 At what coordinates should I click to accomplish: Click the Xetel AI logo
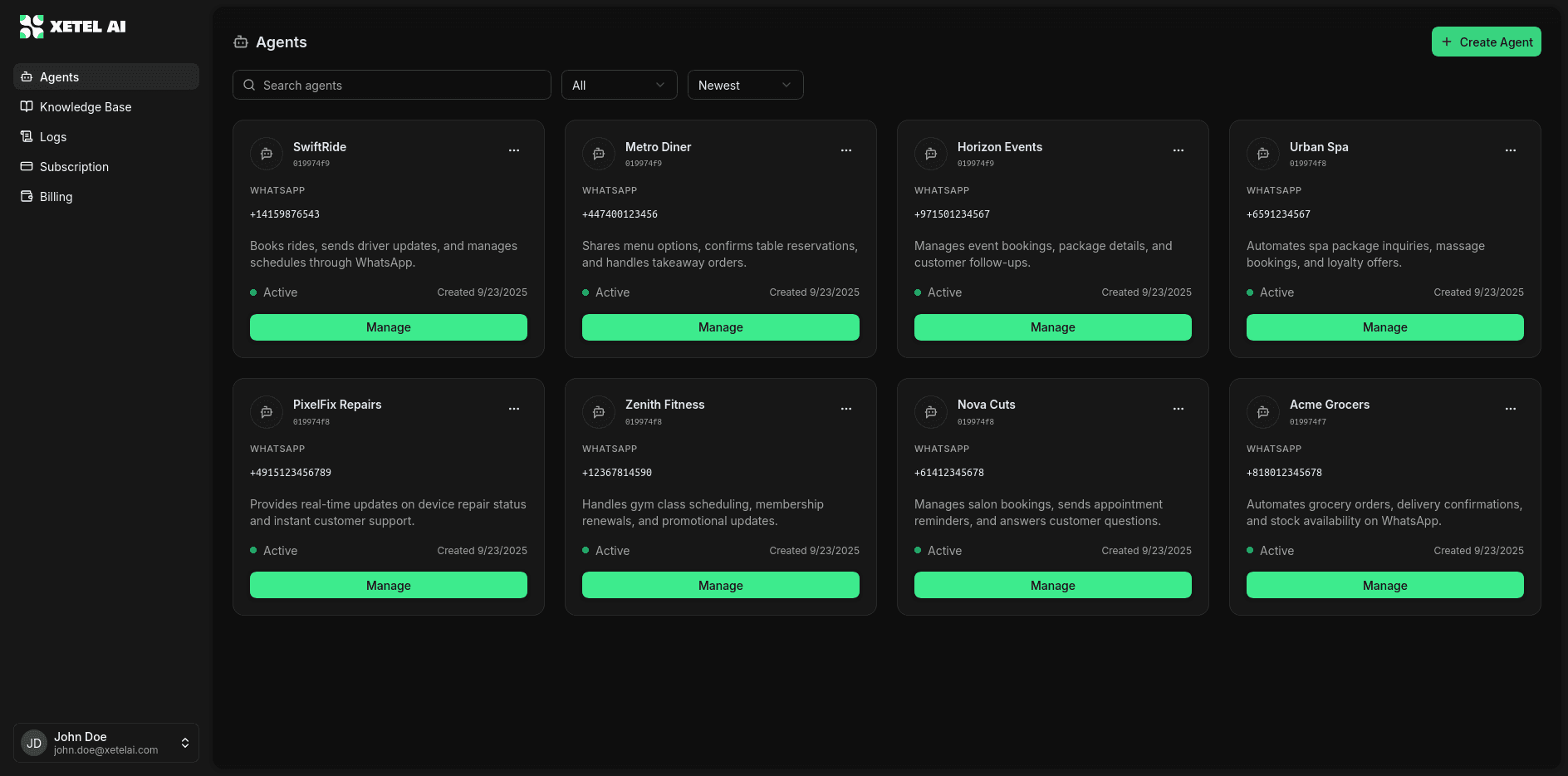click(x=72, y=27)
